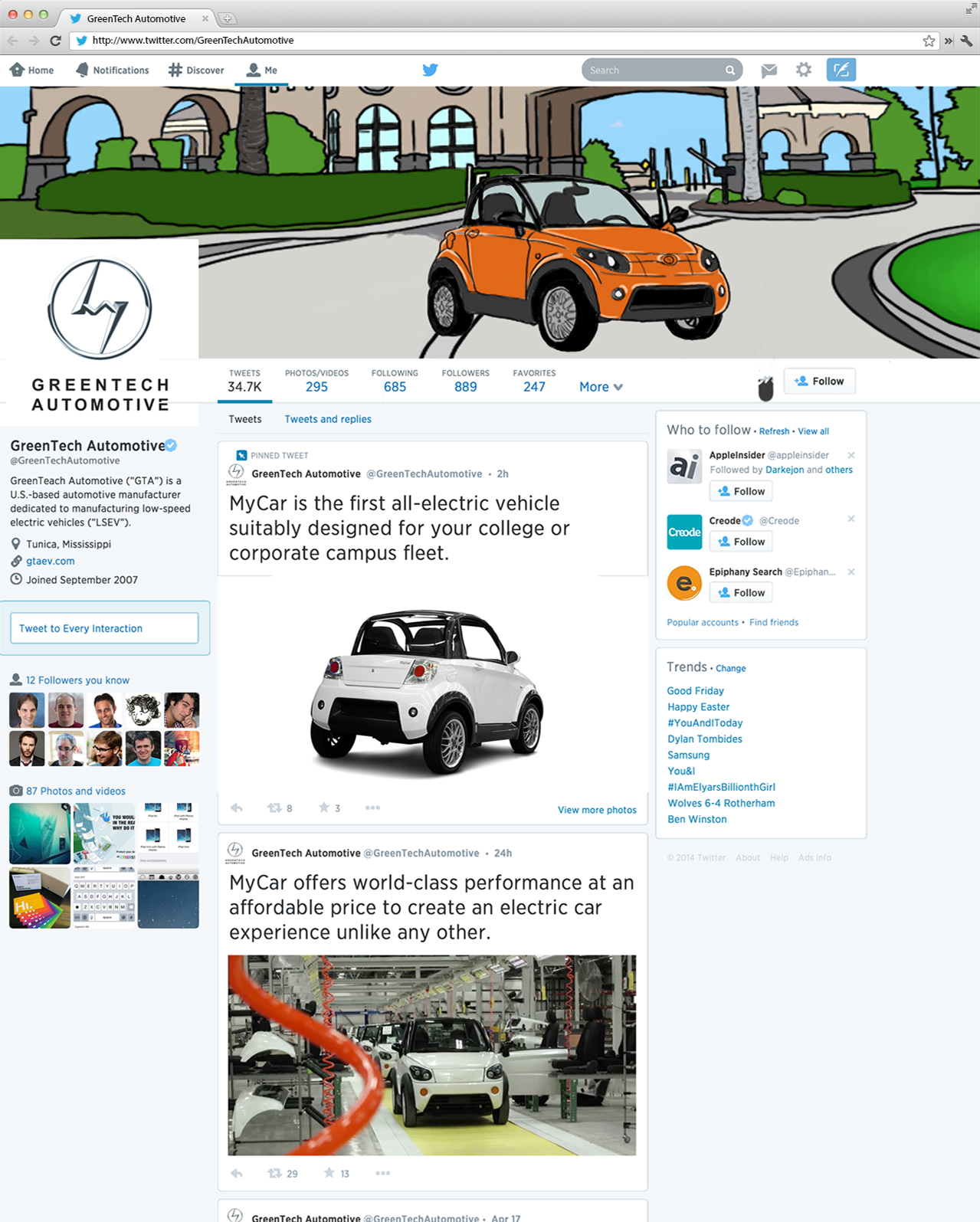Screen dimensions: 980x1222
Task: Switch to Tweets and replies tab
Action: [x=328, y=419]
